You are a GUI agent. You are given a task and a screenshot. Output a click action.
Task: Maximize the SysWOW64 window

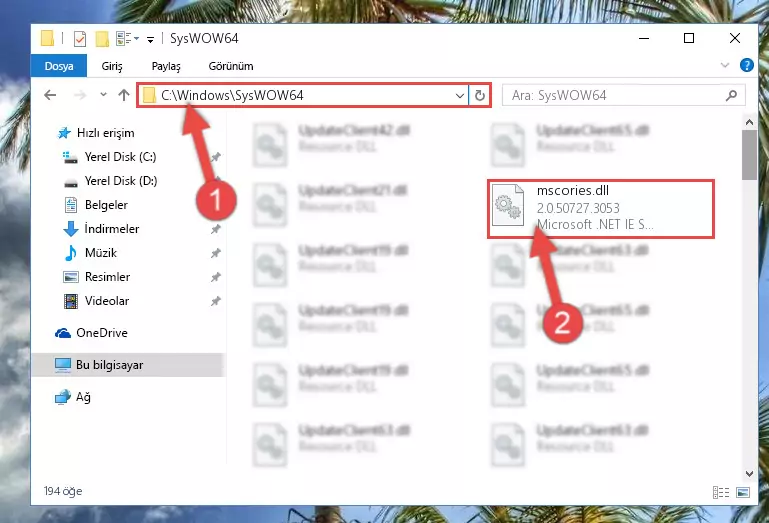coord(689,38)
